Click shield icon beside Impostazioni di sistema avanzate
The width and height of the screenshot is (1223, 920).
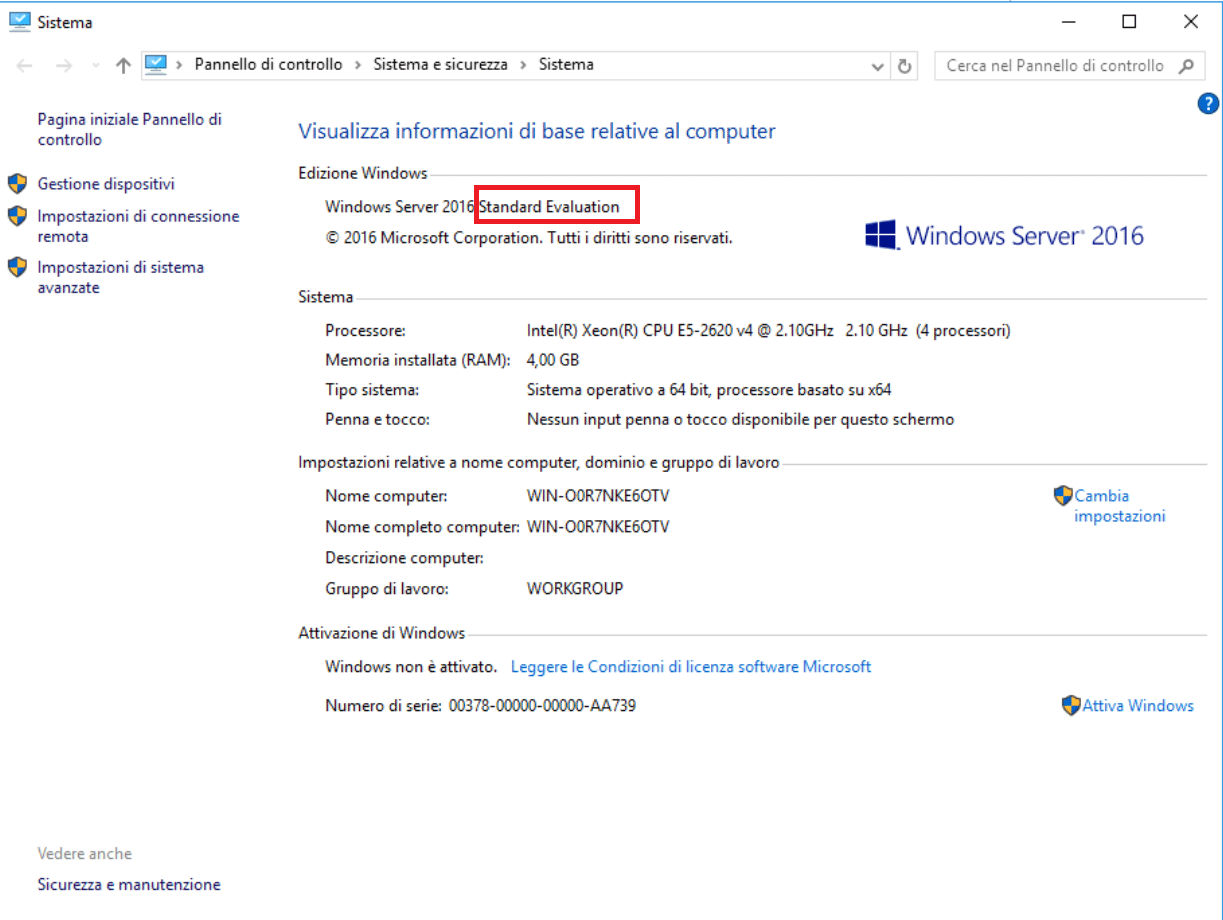(x=17, y=267)
